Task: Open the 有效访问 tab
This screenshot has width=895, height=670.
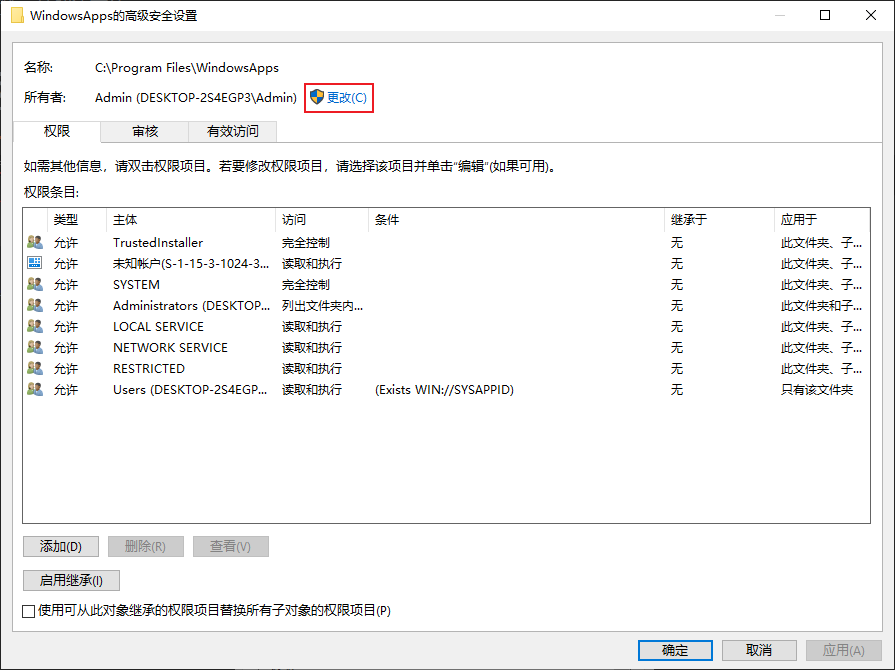Action: [233, 132]
